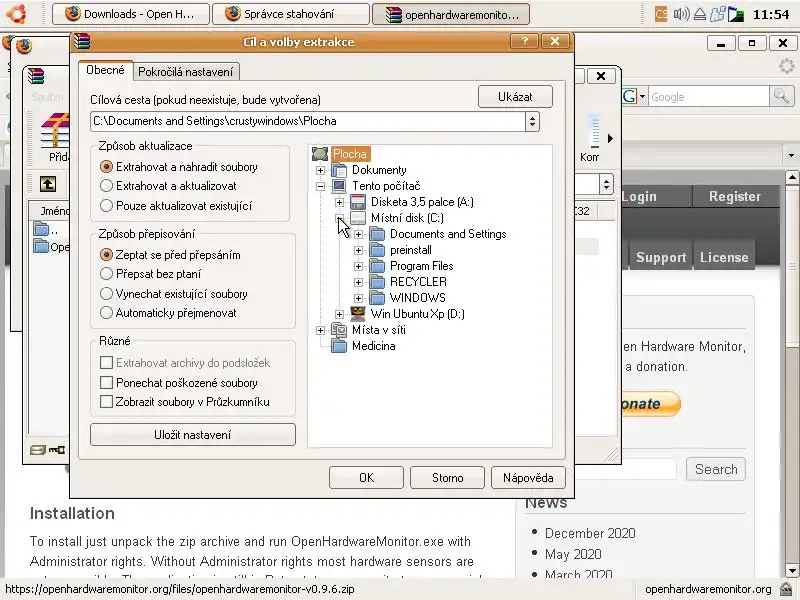
Task: Click the RECYCLER folder icon
Action: 377,282
